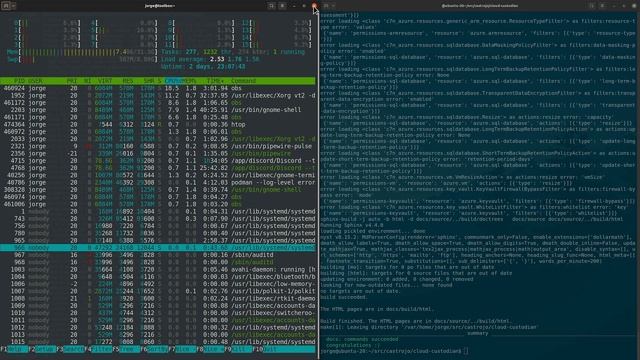Select avahi-daemon: running process row
The height and width of the screenshot is (360, 640).
(x=158, y=269)
